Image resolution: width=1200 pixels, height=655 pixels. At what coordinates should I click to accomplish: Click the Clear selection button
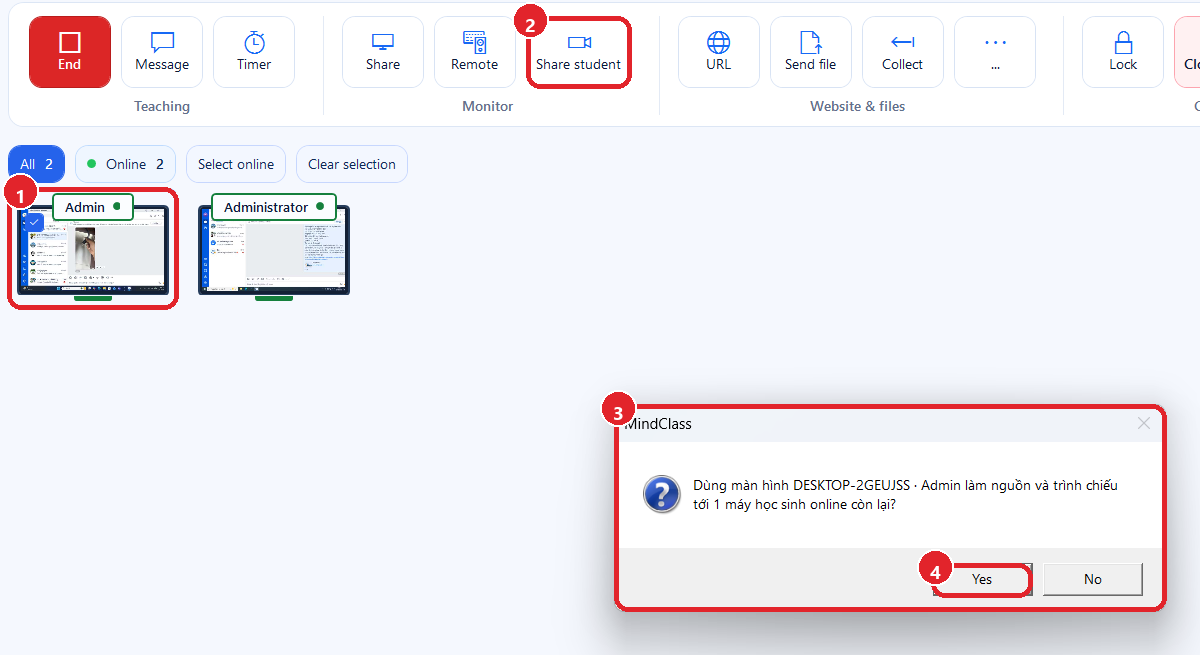point(352,164)
